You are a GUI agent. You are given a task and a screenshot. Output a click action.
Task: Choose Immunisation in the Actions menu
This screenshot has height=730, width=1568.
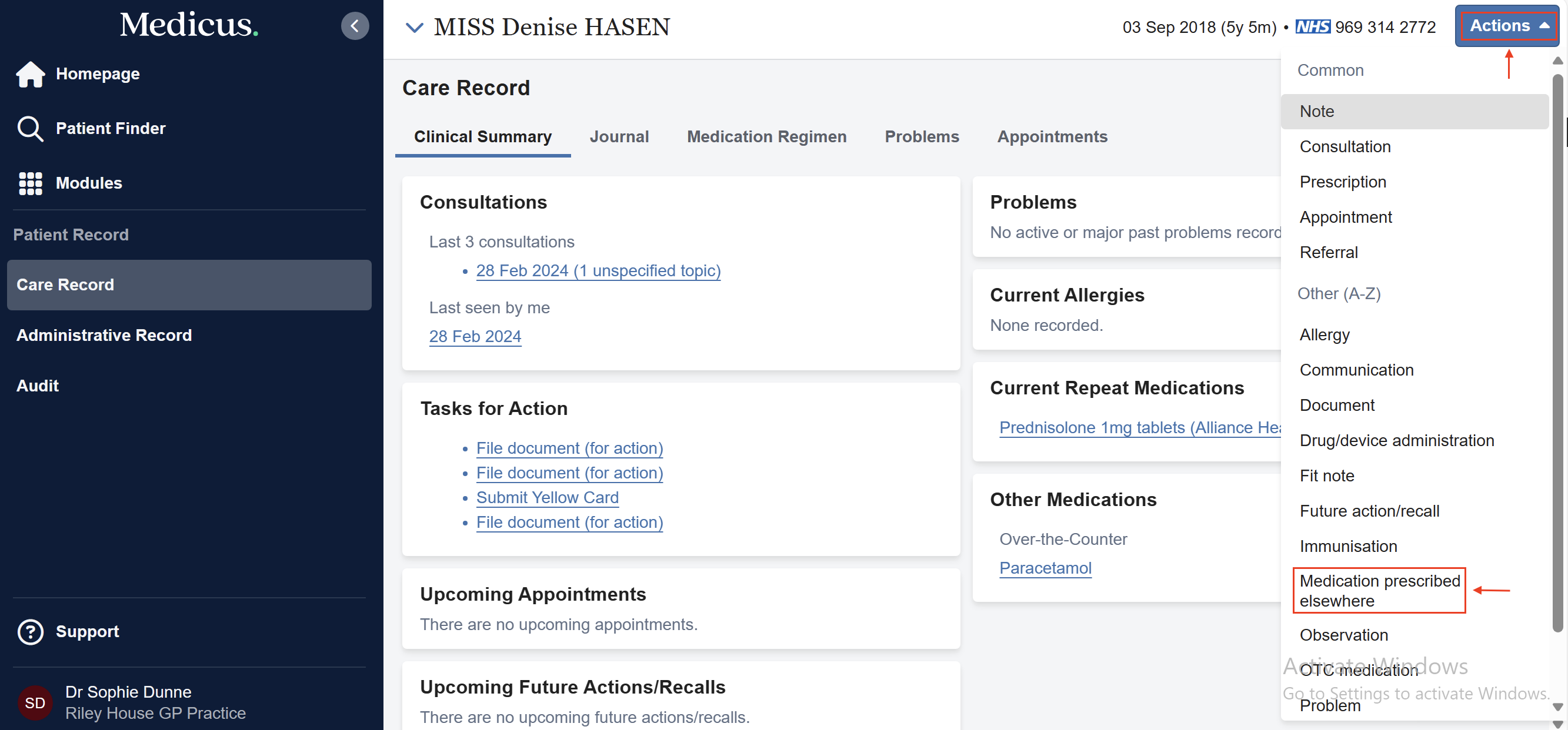[x=1348, y=546]
